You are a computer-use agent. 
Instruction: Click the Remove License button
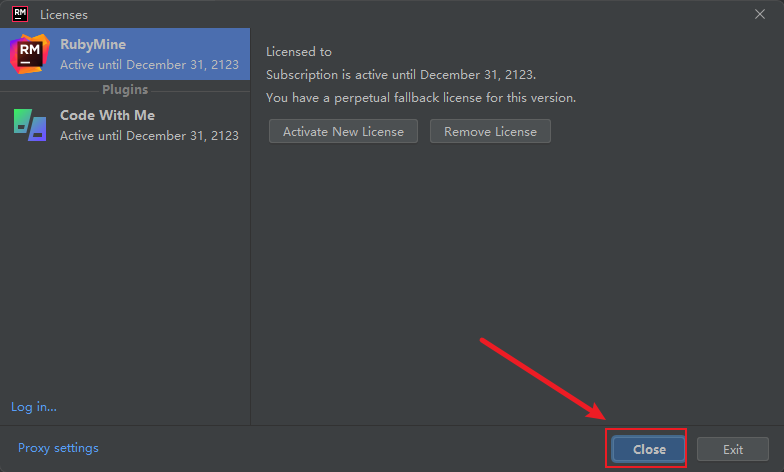click(490, 131)
